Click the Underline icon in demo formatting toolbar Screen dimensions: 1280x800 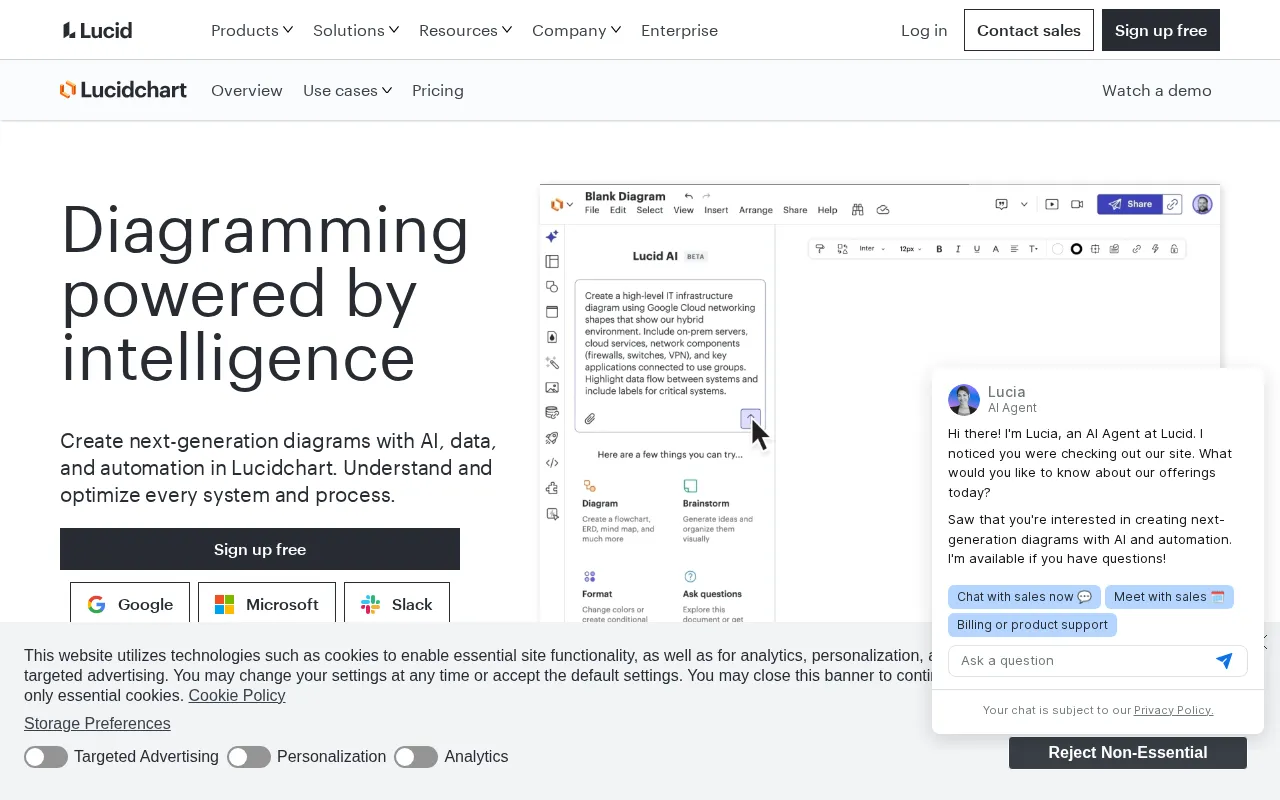point(977,249)
